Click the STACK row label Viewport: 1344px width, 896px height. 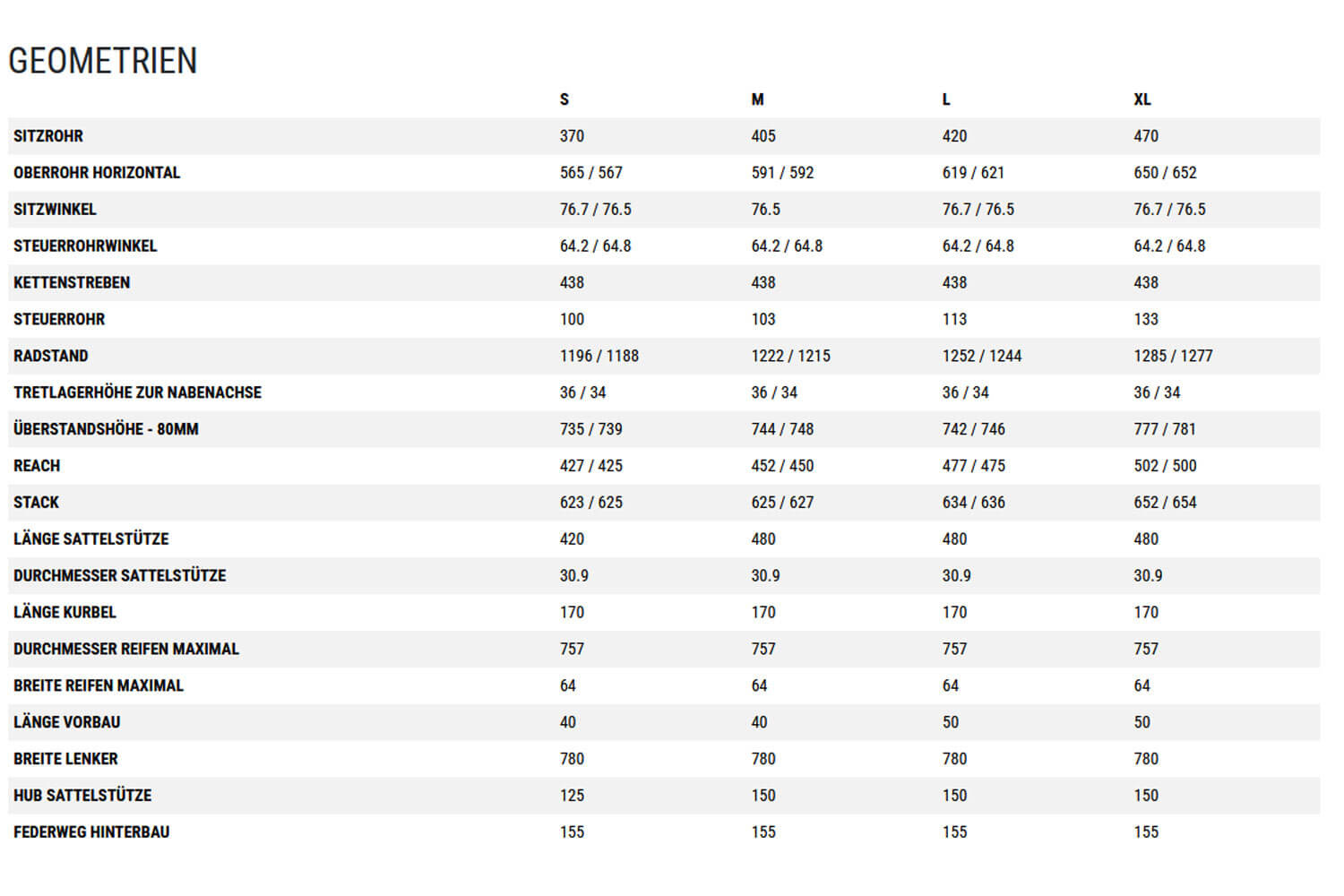(36, 503)
